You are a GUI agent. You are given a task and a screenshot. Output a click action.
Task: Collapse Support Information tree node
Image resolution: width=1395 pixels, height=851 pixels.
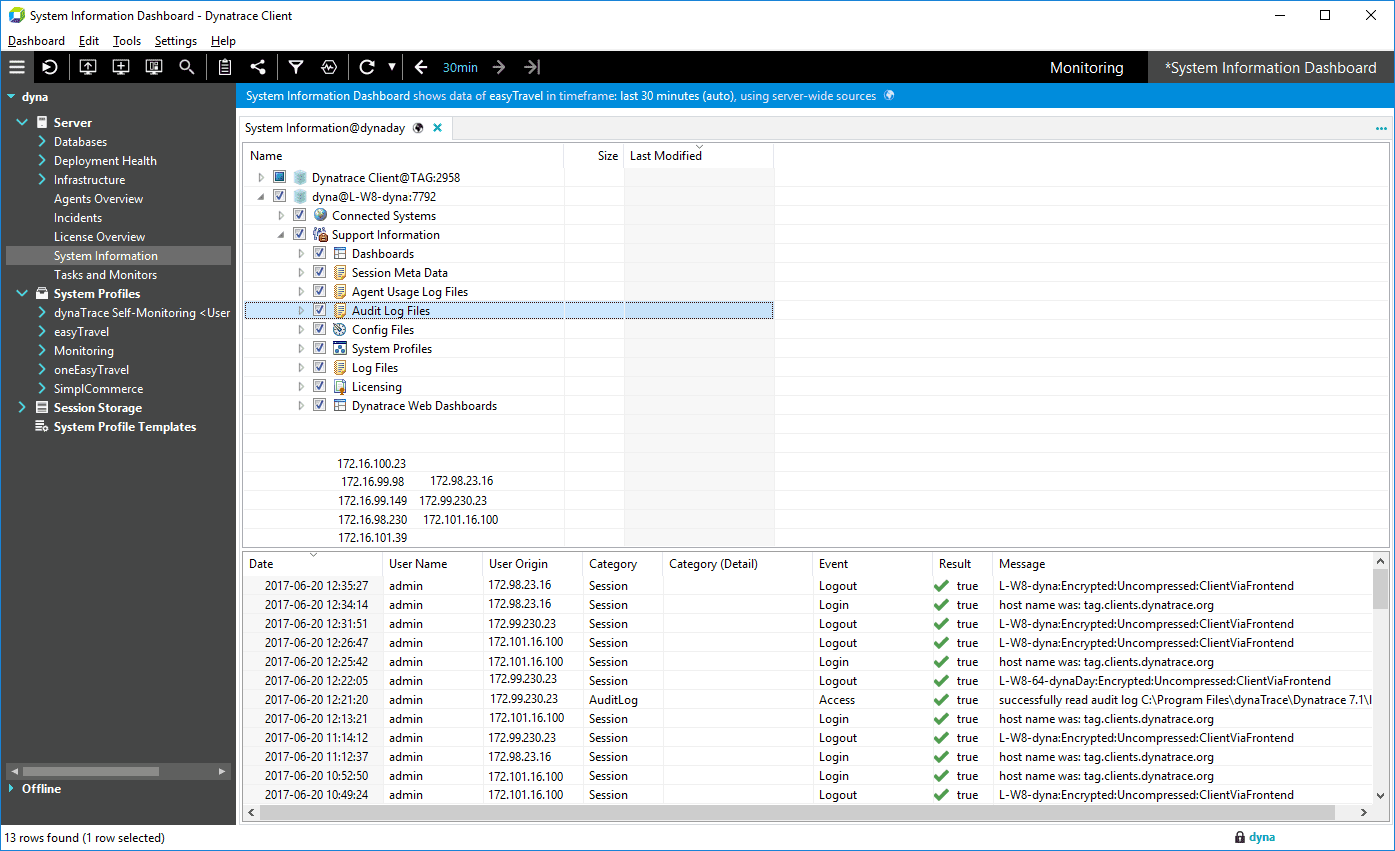tap(282, 234)
